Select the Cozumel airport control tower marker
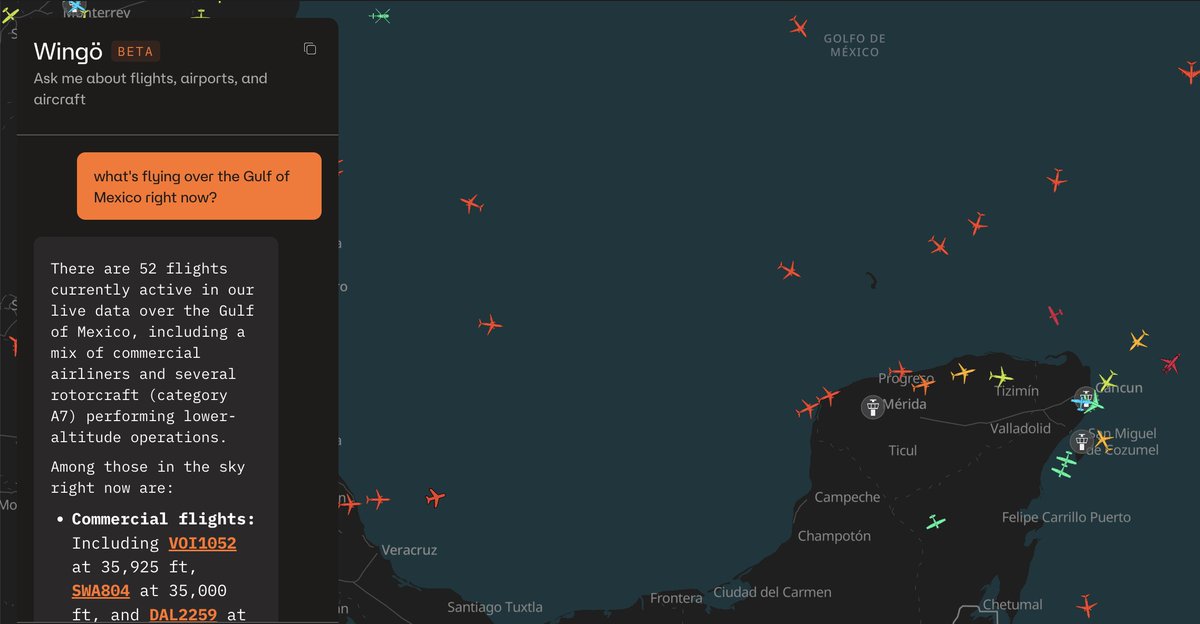Image resolution: width=1200 pixels, height=624 pixels. click(x=1081, y=441)
